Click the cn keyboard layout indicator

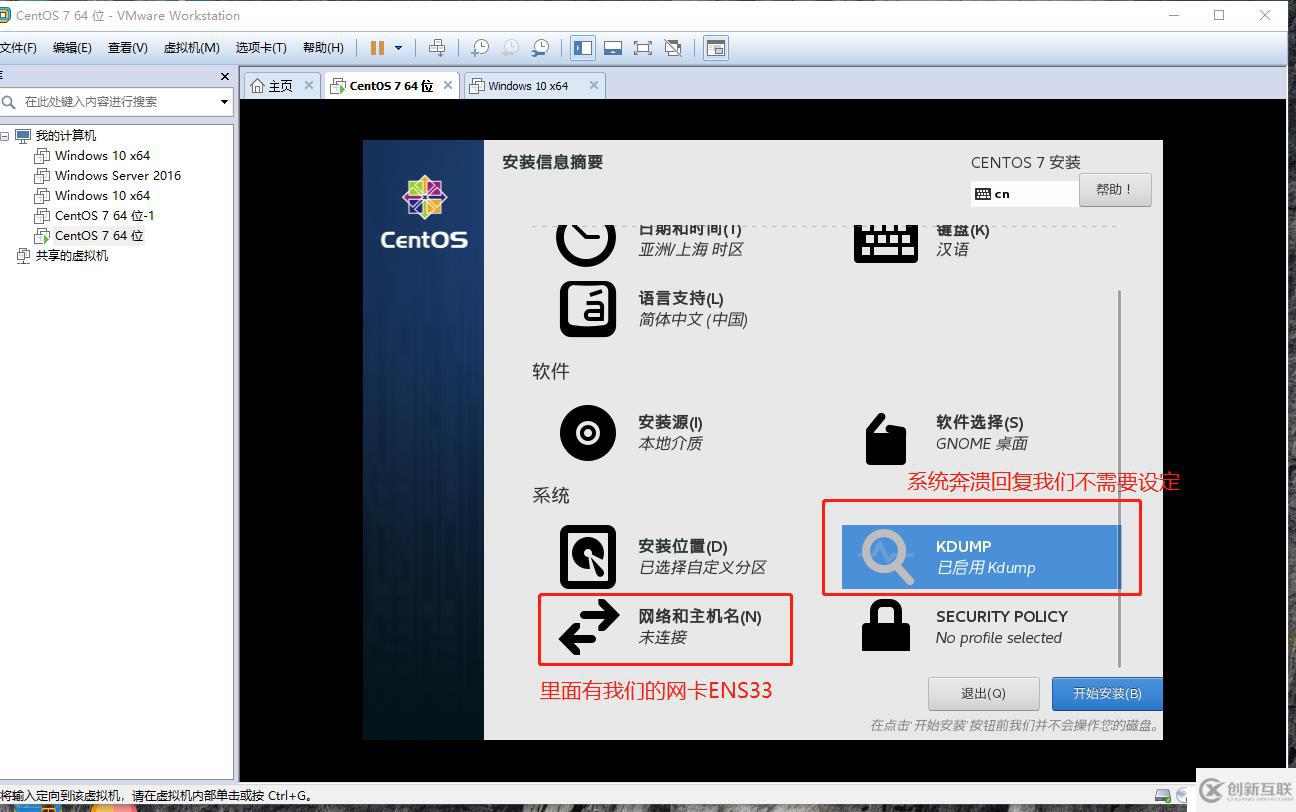(x=1024, y=194)
